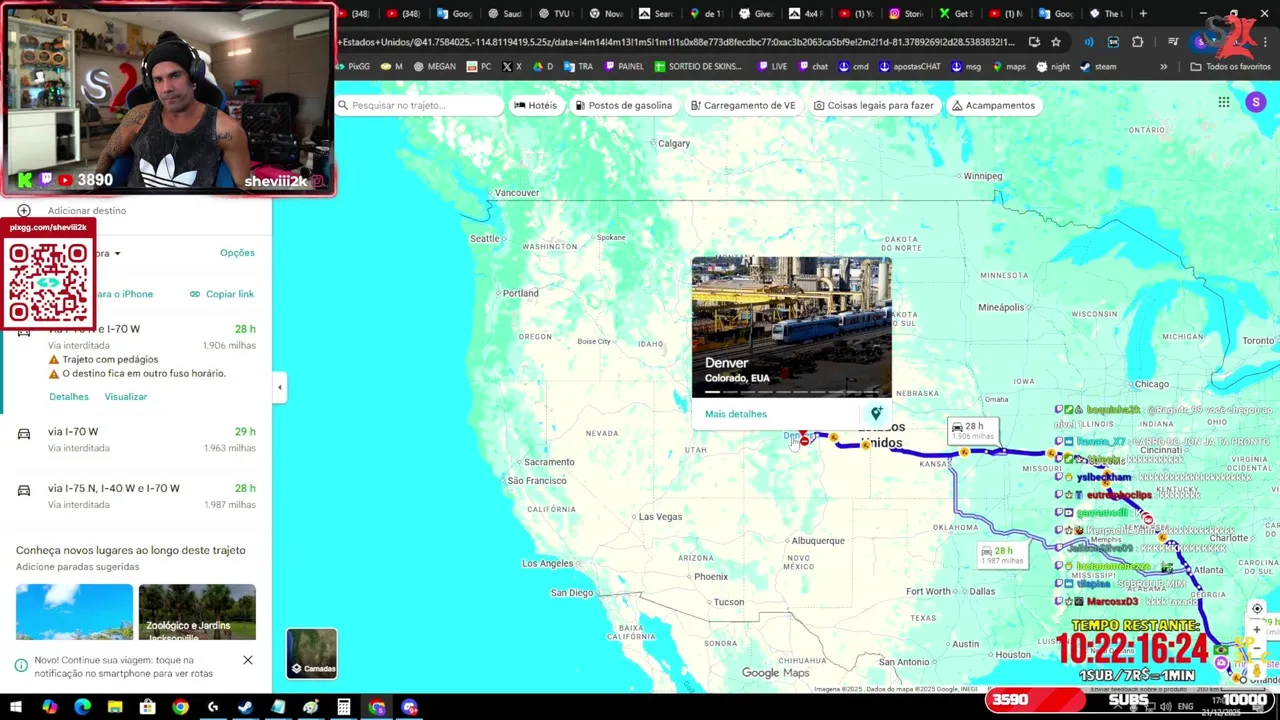Select the via I-70 W 29 h route
This screenshot has height=720, width=1280.
click(x=136, y=440)
